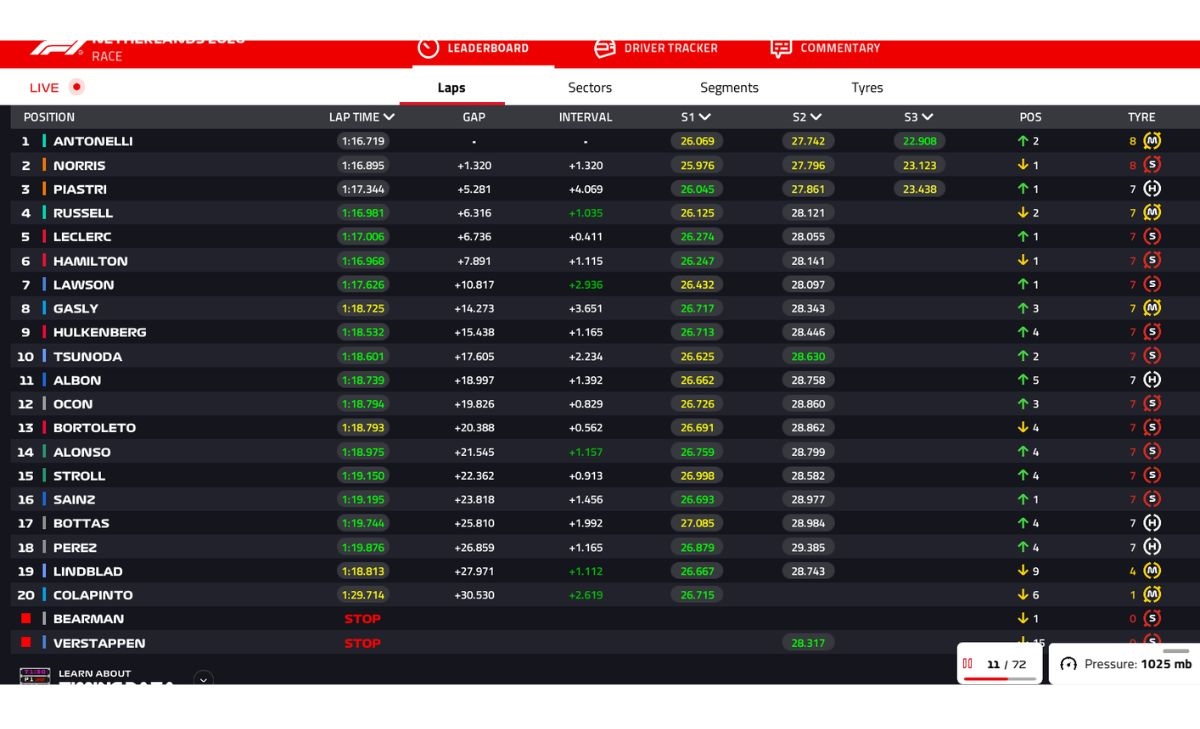Screen dimensions: 1200x729
Task: Click Bearman's soft tyre icon
Action: pos(1152,618)
